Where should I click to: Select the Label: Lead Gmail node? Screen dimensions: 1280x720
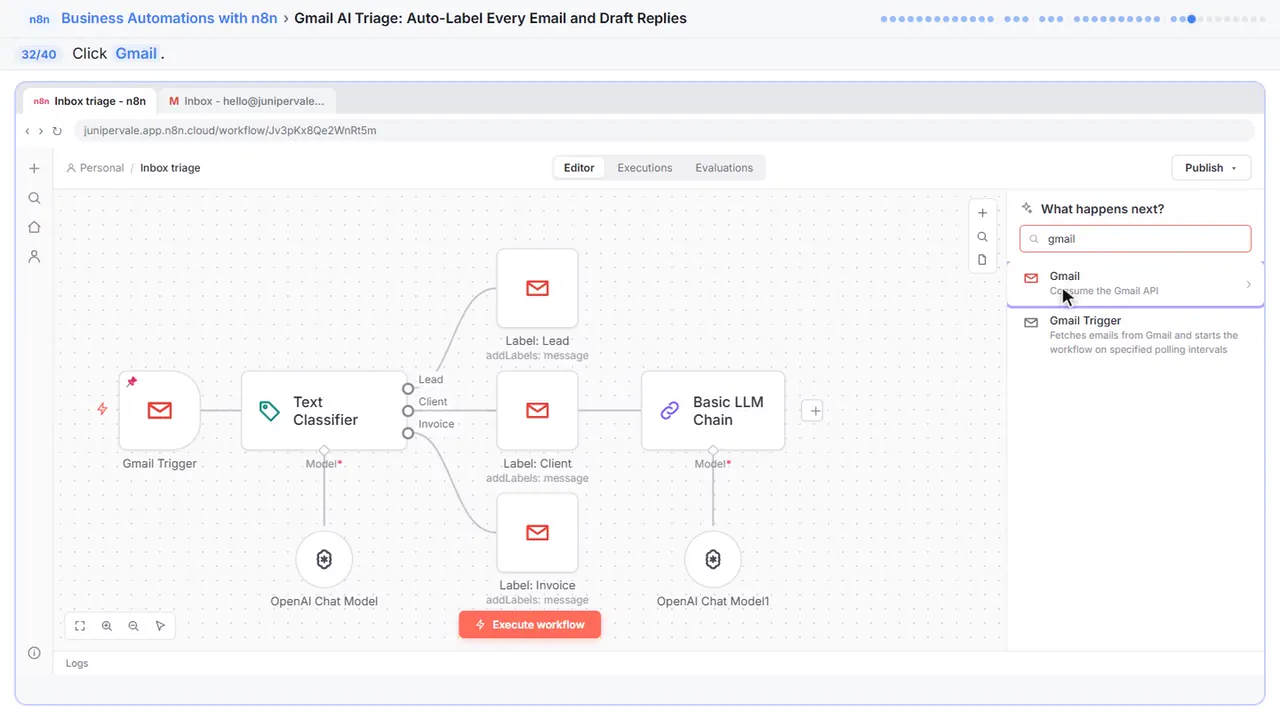click(x=537, y=288)
